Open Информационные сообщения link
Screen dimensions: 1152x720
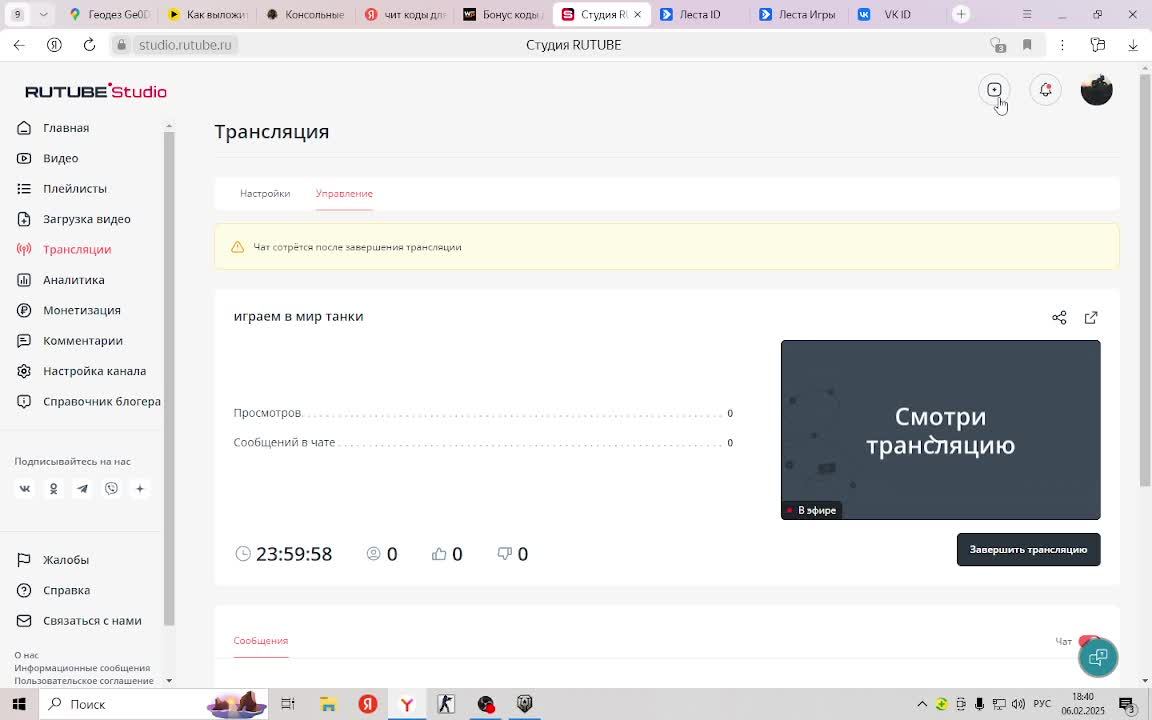pyautogui.click(x=82, y=668)
